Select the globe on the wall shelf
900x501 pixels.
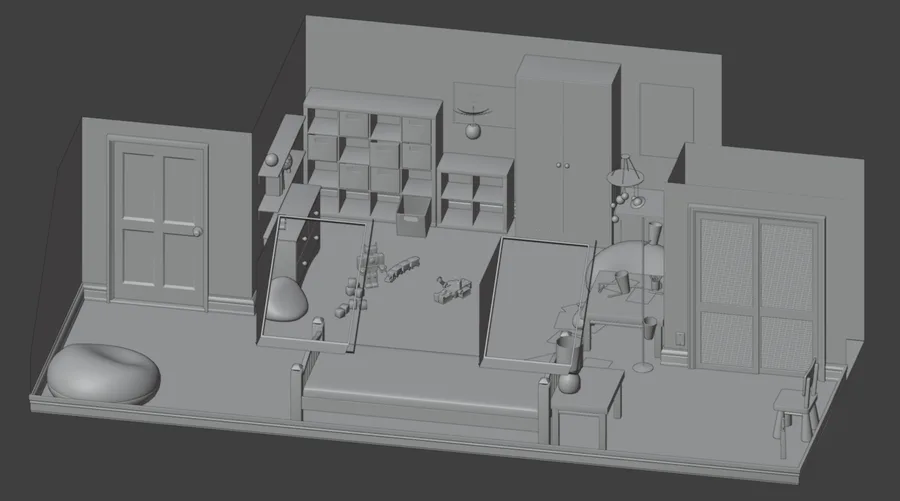point(272,160)
